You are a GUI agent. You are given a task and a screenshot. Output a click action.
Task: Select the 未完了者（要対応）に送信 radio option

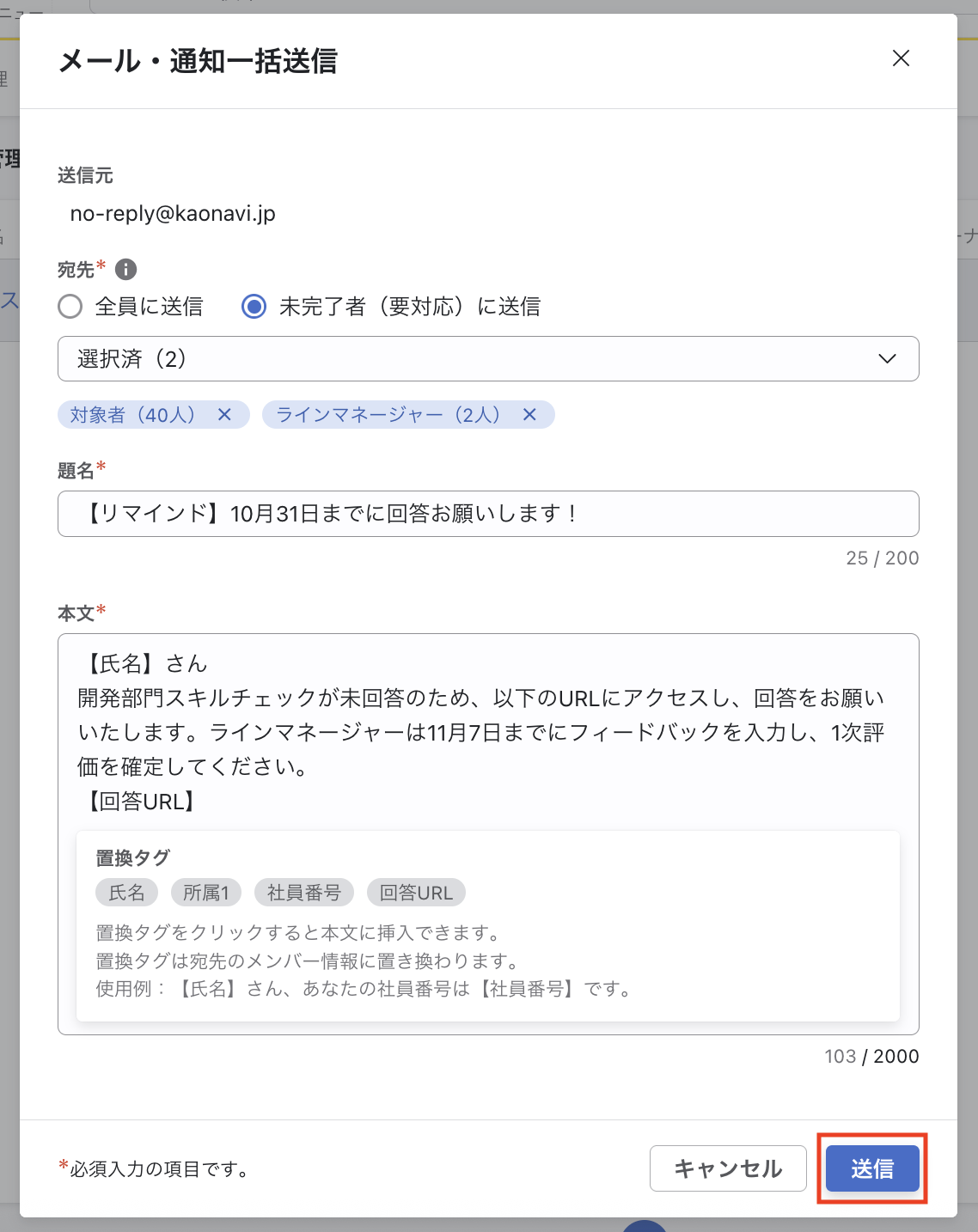pyautogui.click(x=254, y=306)
